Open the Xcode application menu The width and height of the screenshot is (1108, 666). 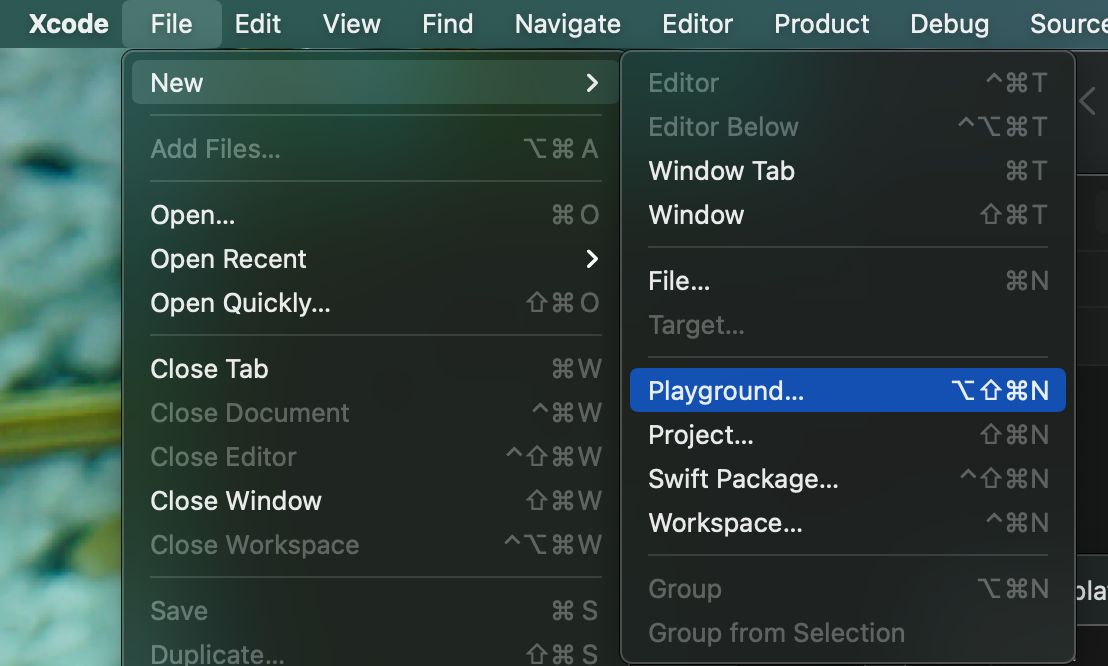click(69, 24)
